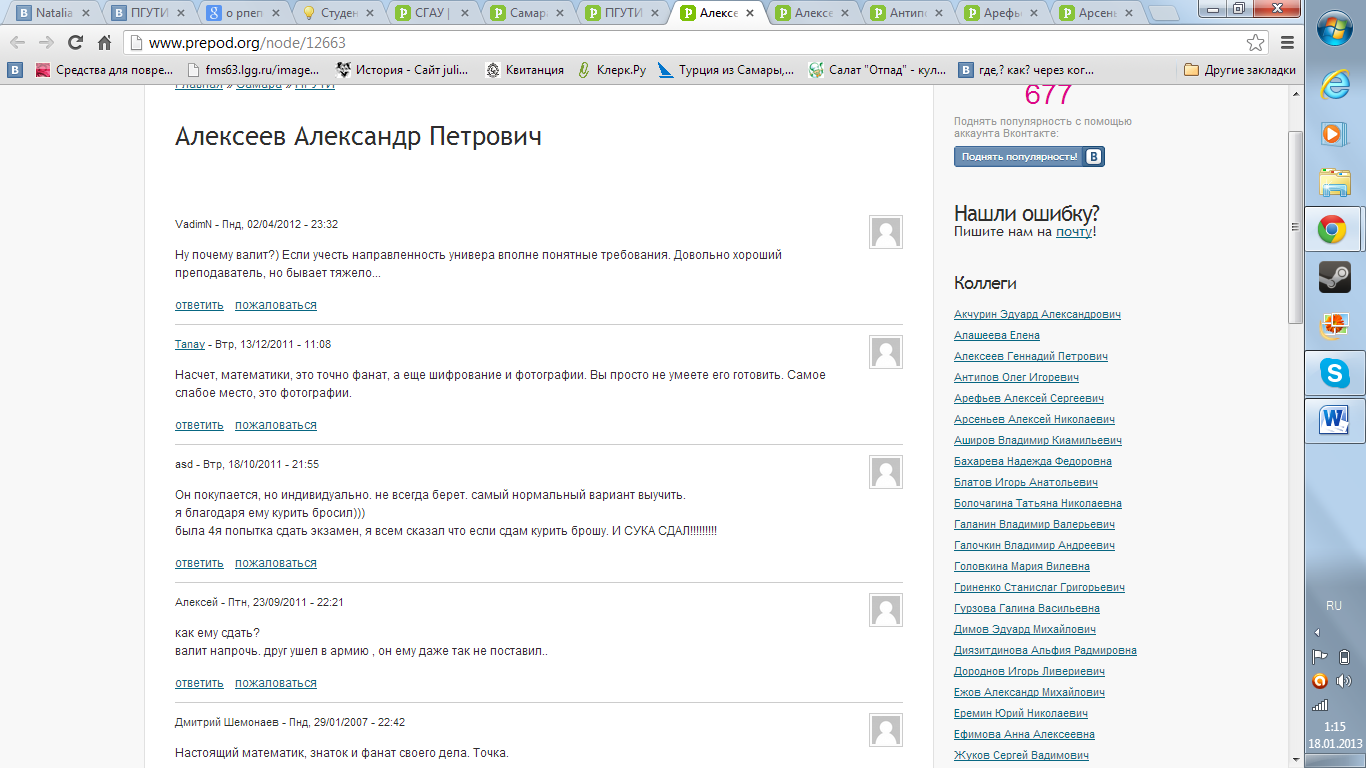Open colleague 'Акчурин Эдуард Александрович'
Screen dimensions: 1366x768
coord(1037,314)
